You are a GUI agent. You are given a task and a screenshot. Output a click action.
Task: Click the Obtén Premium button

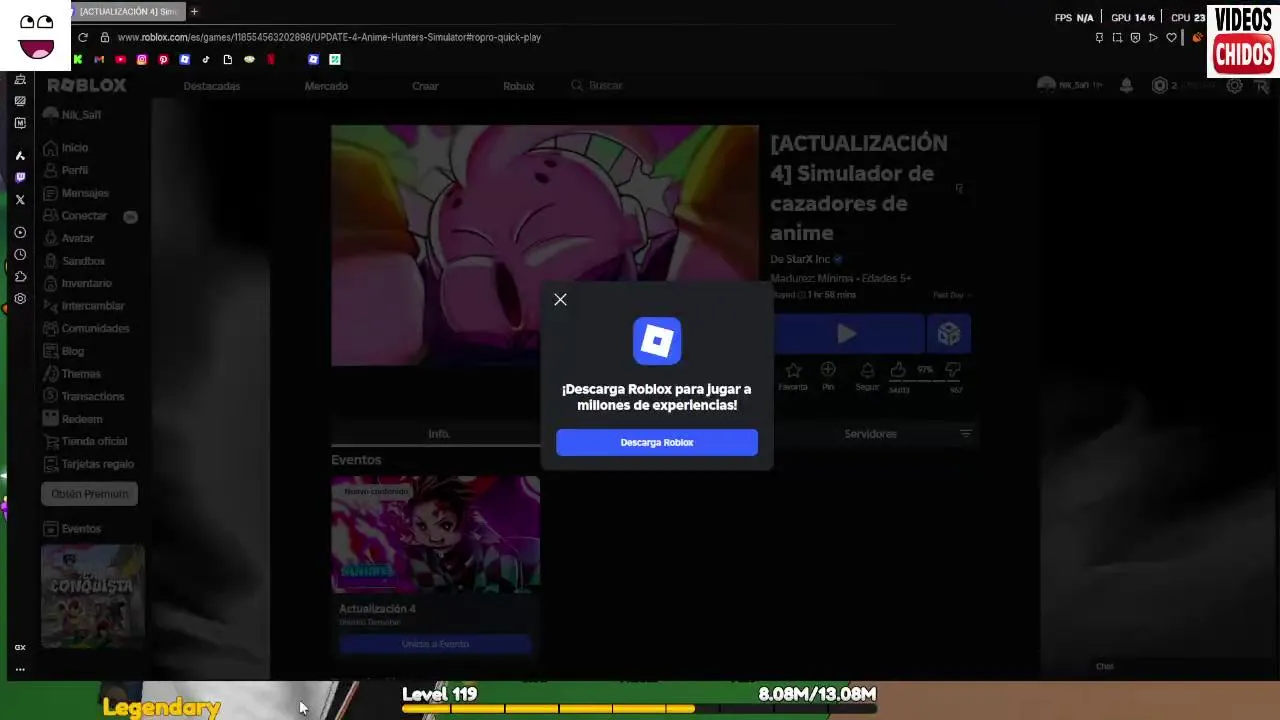coord(90,494)
